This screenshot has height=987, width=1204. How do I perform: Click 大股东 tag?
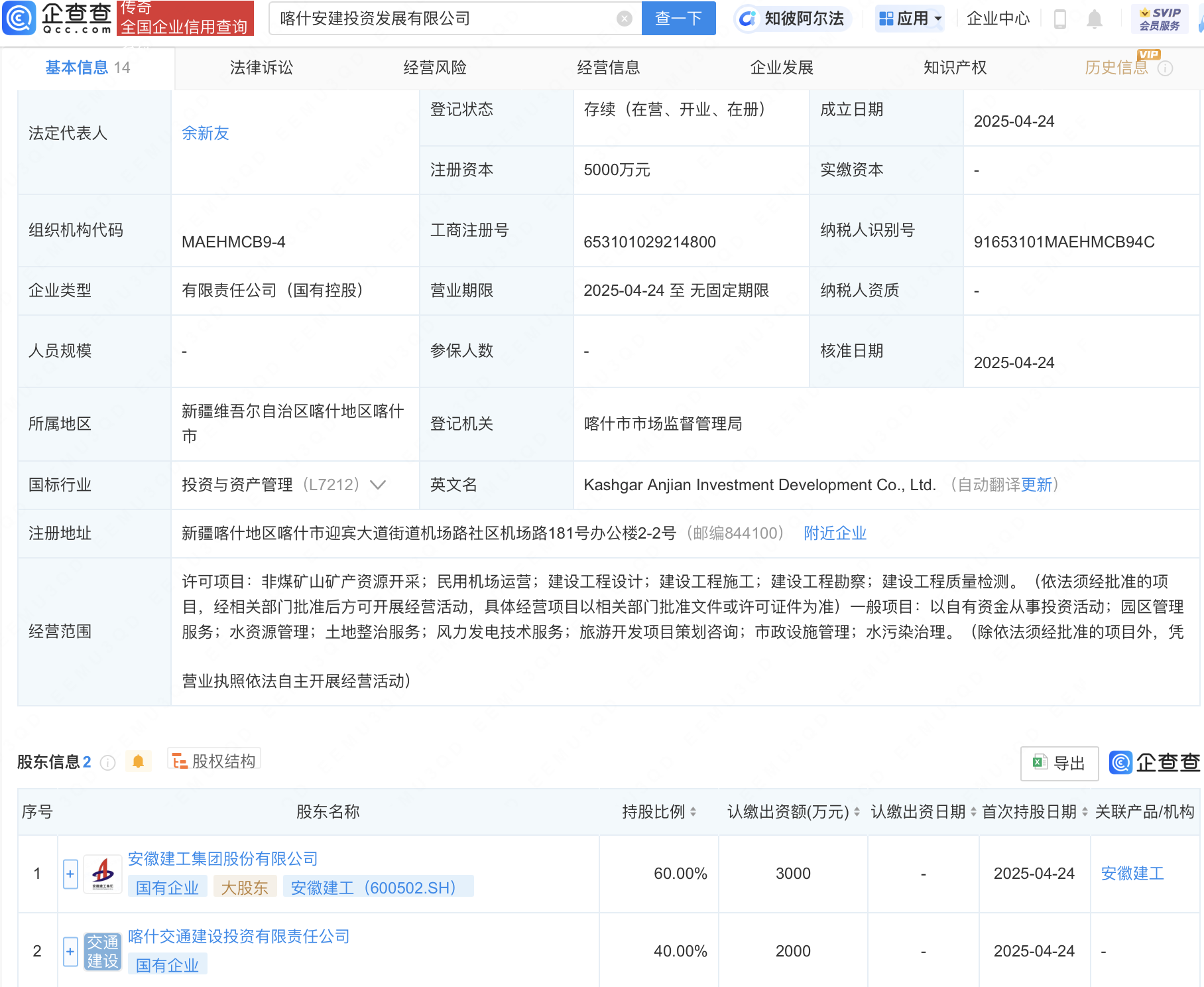(245, 888)
